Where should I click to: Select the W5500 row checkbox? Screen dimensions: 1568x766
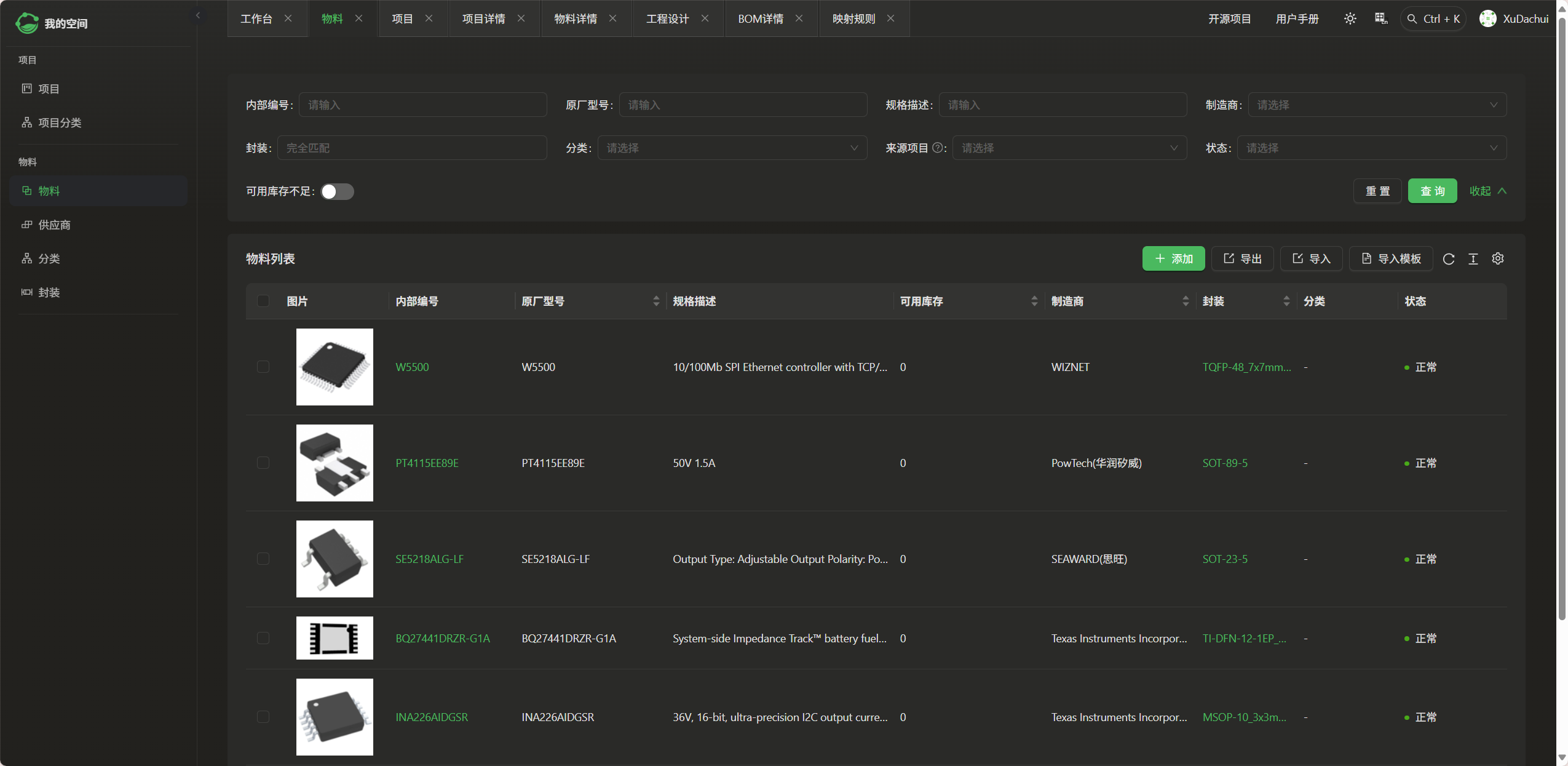[263, 367]
